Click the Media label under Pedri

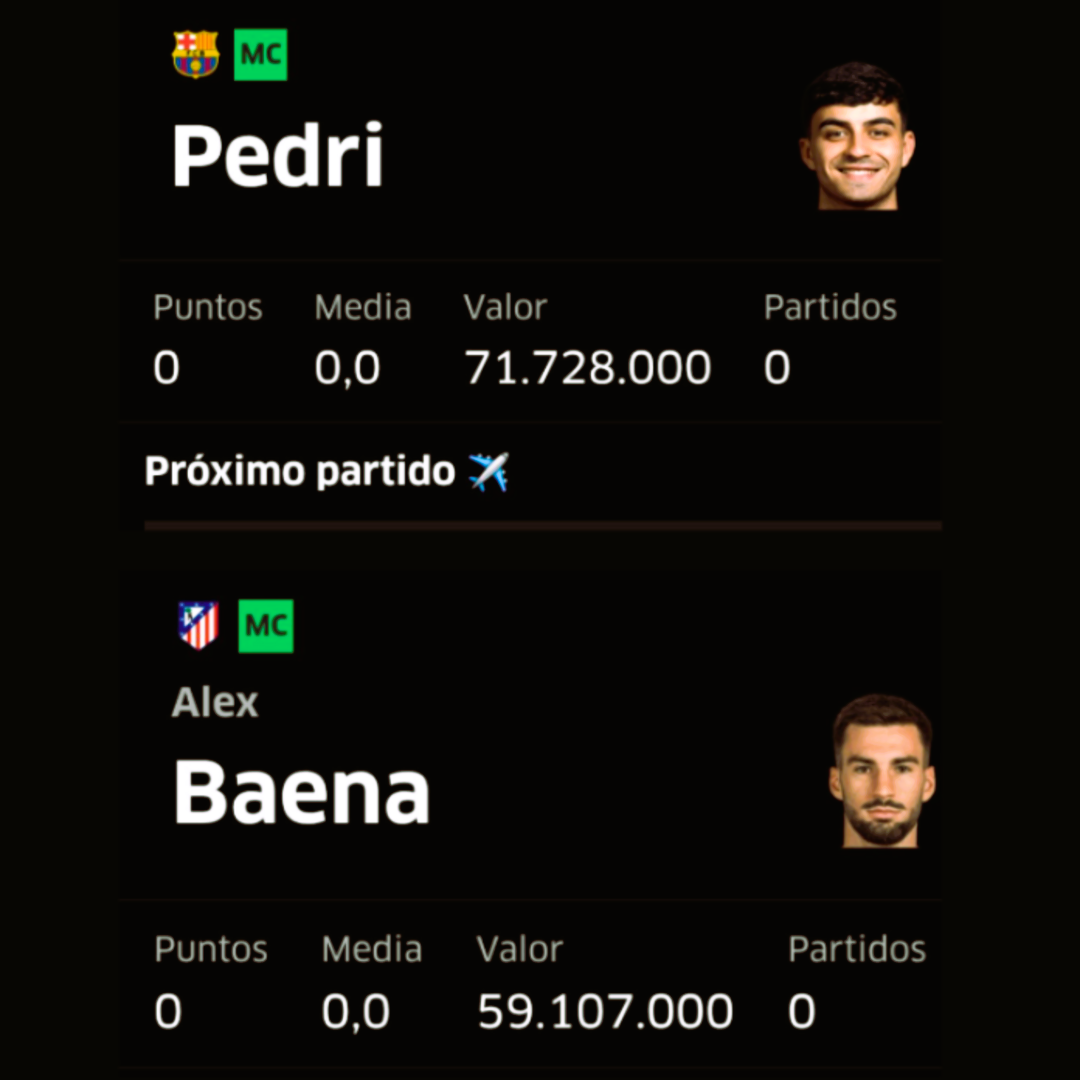click(363, 307)
